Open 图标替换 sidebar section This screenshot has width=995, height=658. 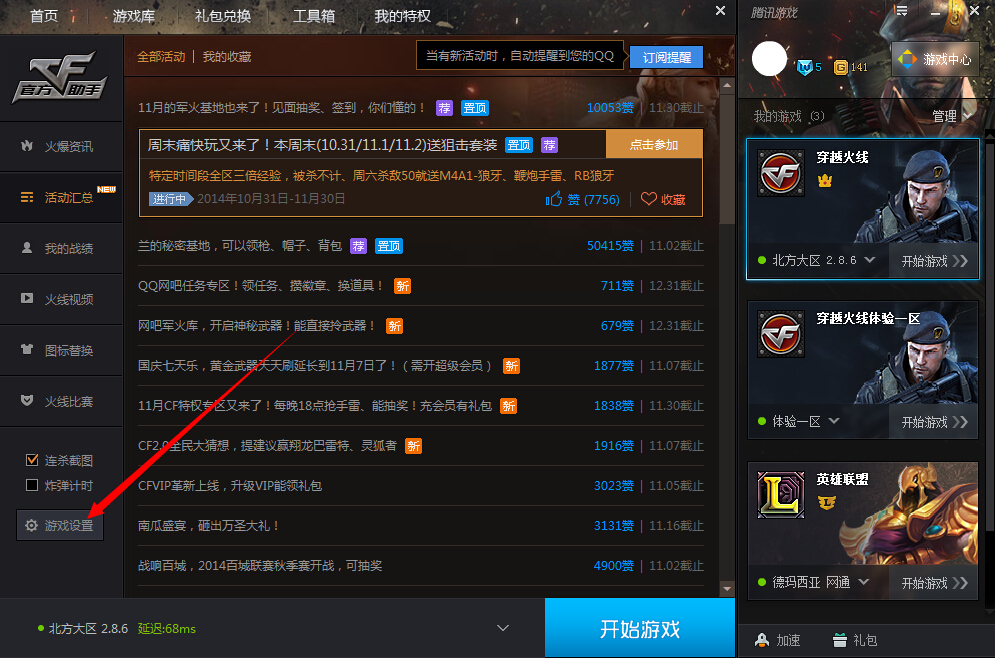pyautogui.click(x=61, y=350)
